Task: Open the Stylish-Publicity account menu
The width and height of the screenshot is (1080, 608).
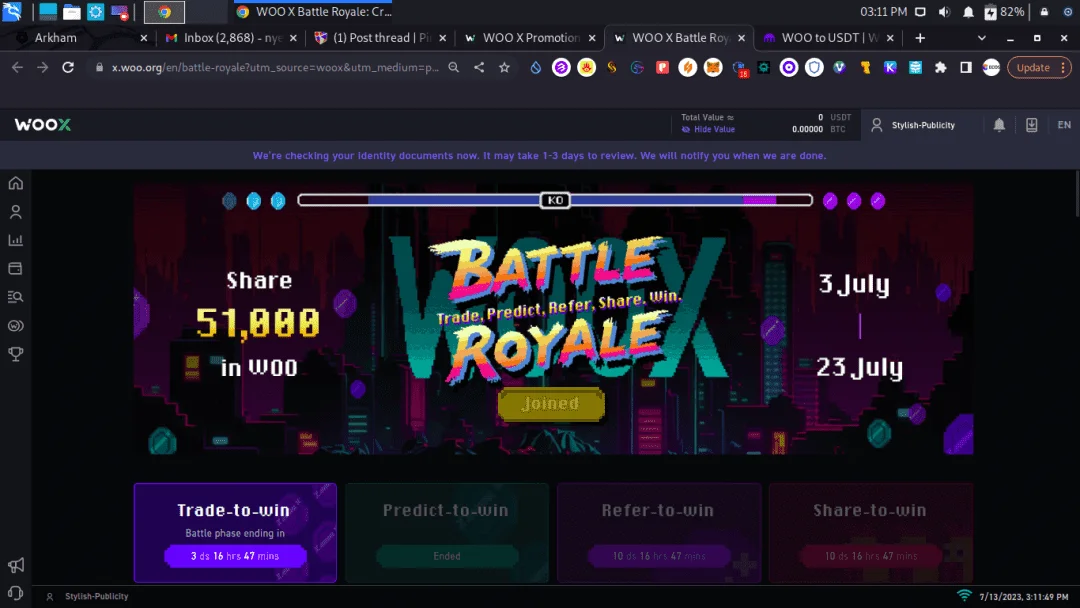Action: 913,125
